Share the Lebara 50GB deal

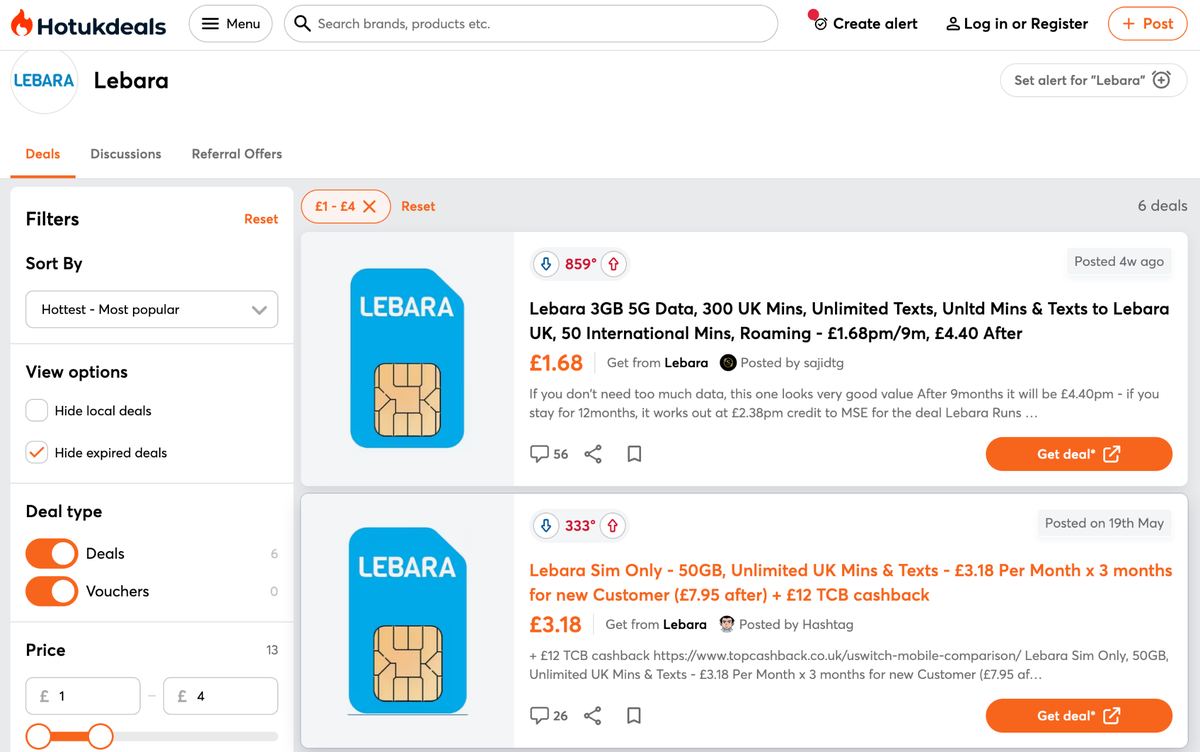593,716
